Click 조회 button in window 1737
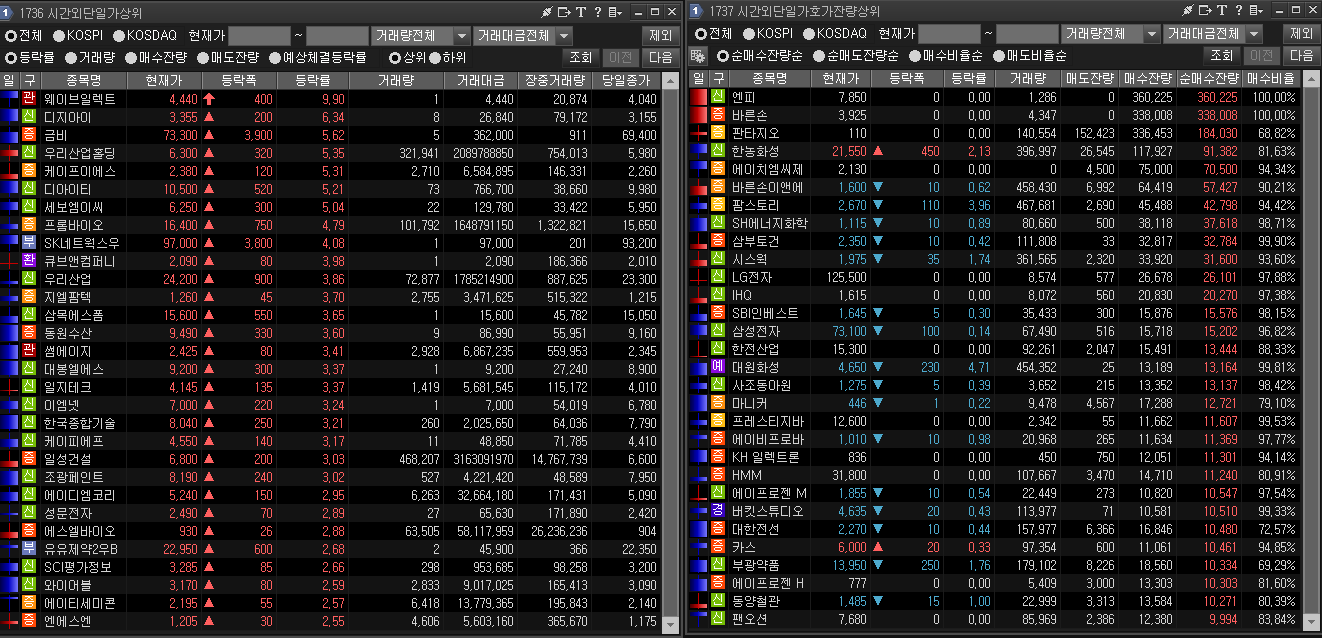The height and width of the screenshot is (638, 1322). coord(1222,55)
